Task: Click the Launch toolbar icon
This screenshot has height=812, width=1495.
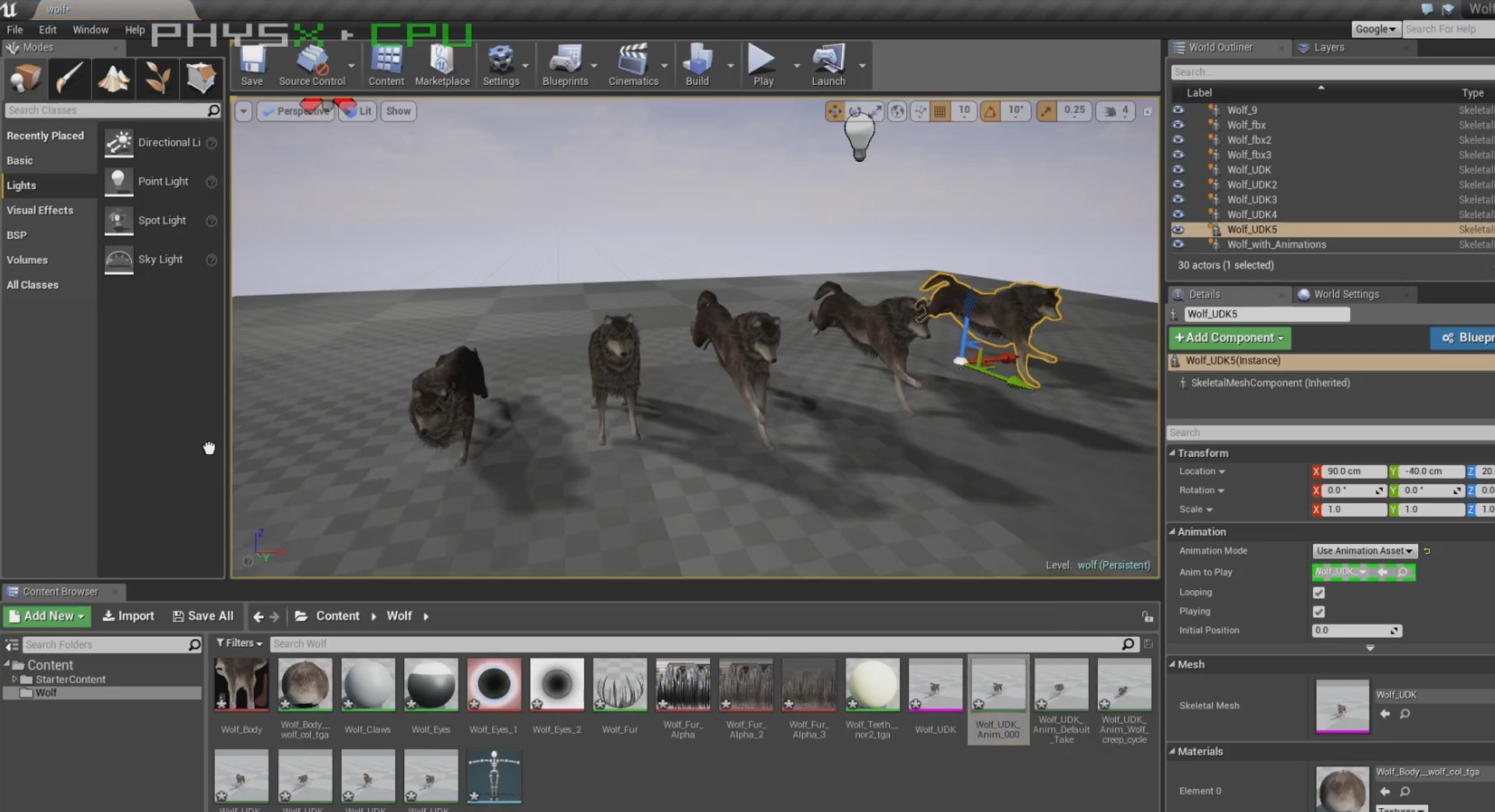Action: coord(828,65)
